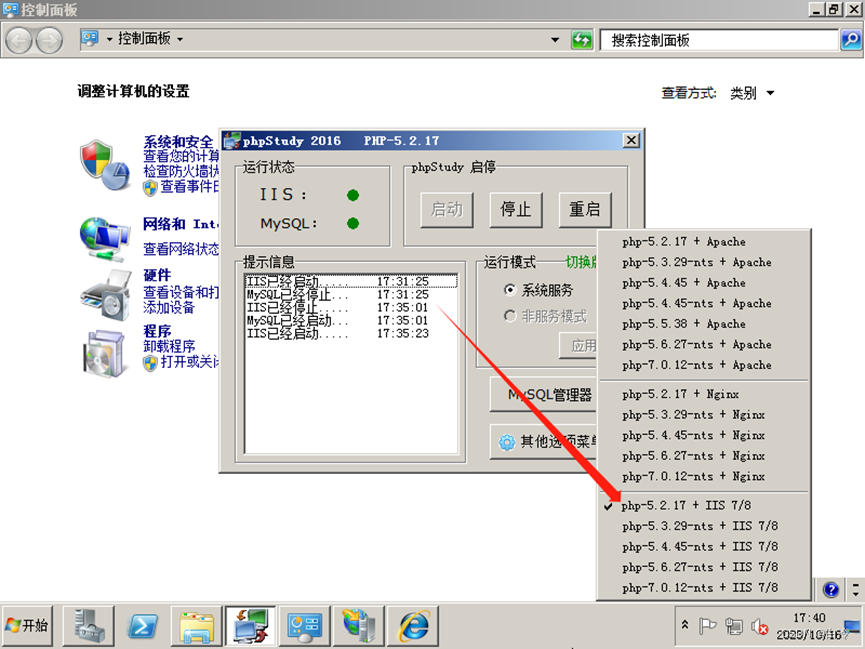Click phpStudy taskbar icon
Image resolution: width=865 pixels, height=649 pixels.
250,626
